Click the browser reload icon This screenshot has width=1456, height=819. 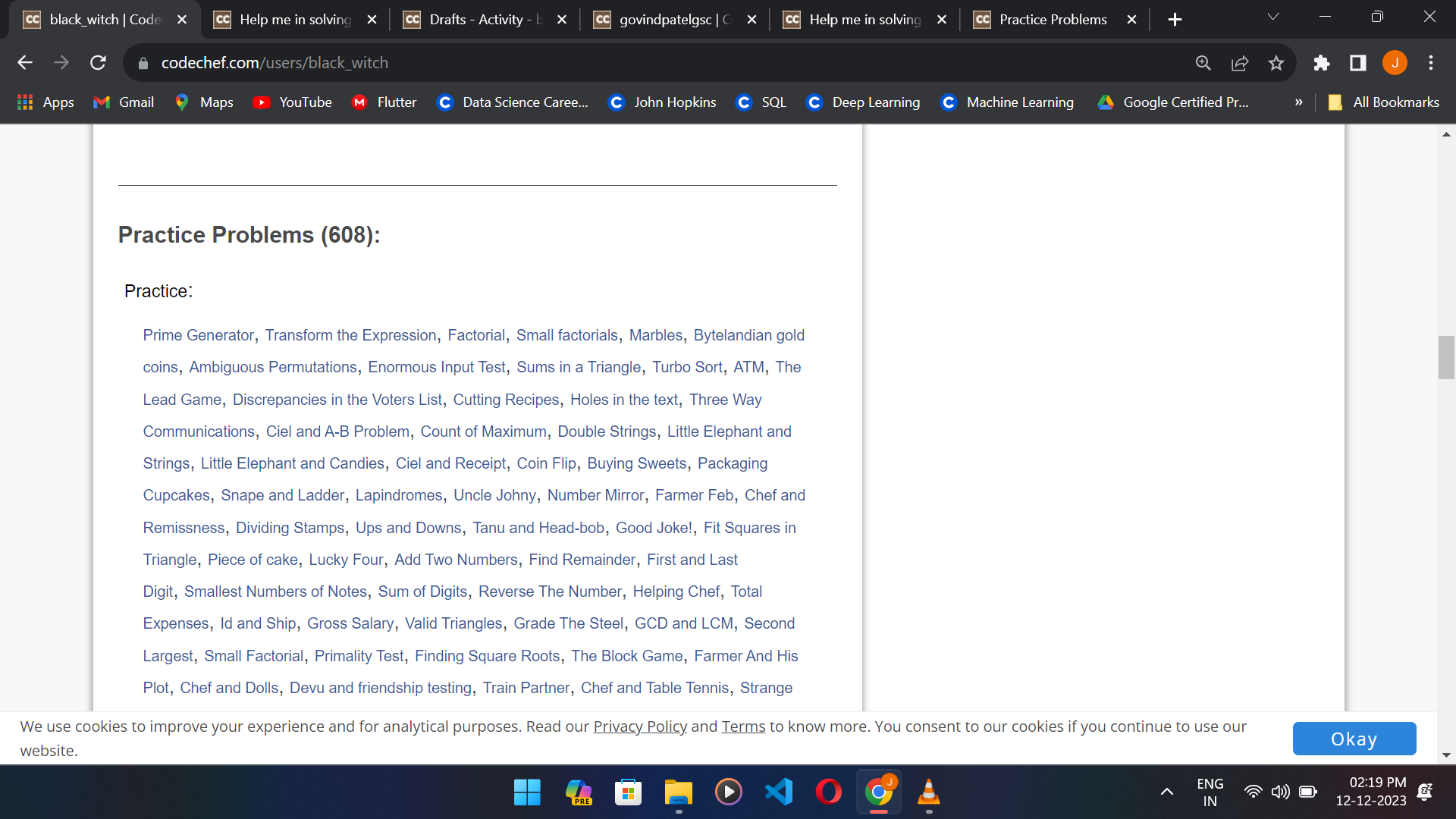tap(98, 63)
